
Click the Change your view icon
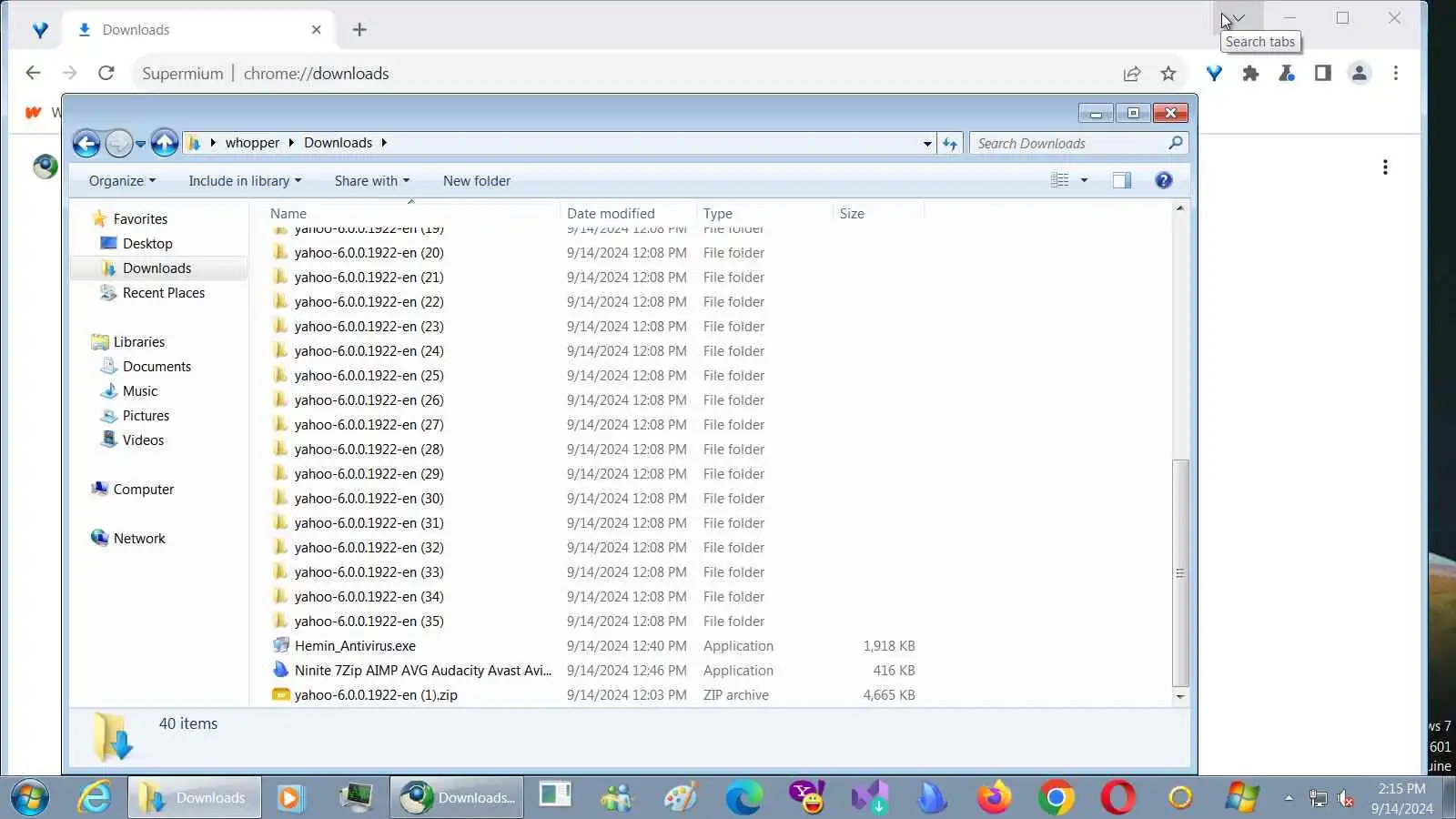click(x=1060, y=180)
